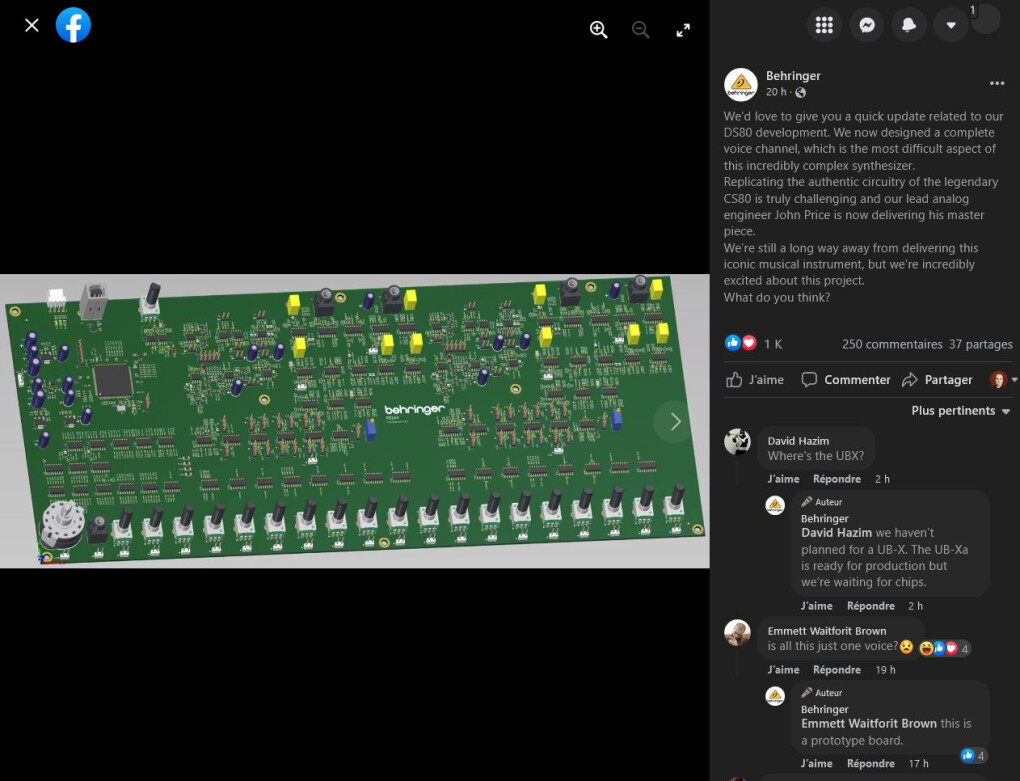Click the Behringer name in the UB-Xa reply
Screen dimensions: 1020x781
tap(824, 519)
